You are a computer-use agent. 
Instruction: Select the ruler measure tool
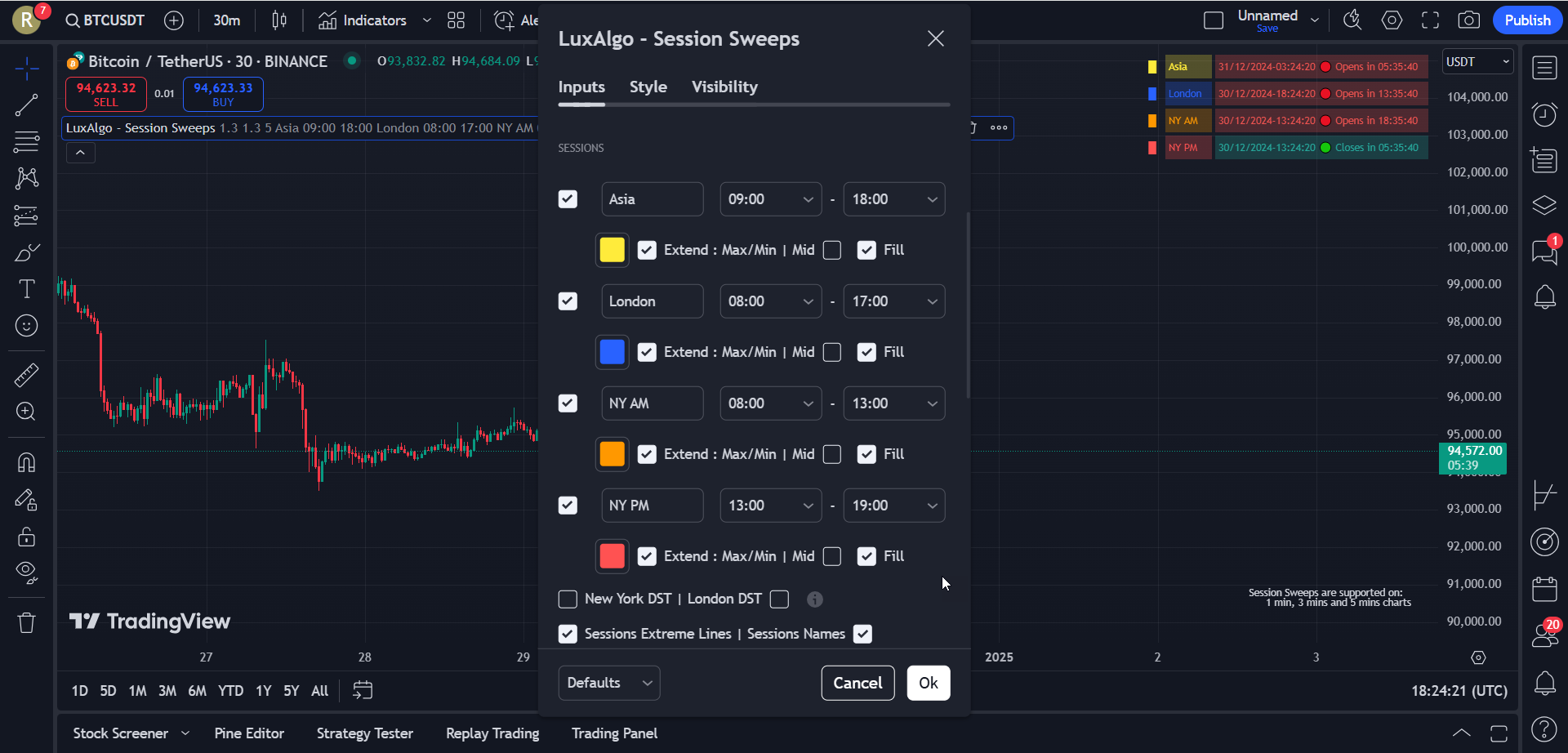click(26, 375)
